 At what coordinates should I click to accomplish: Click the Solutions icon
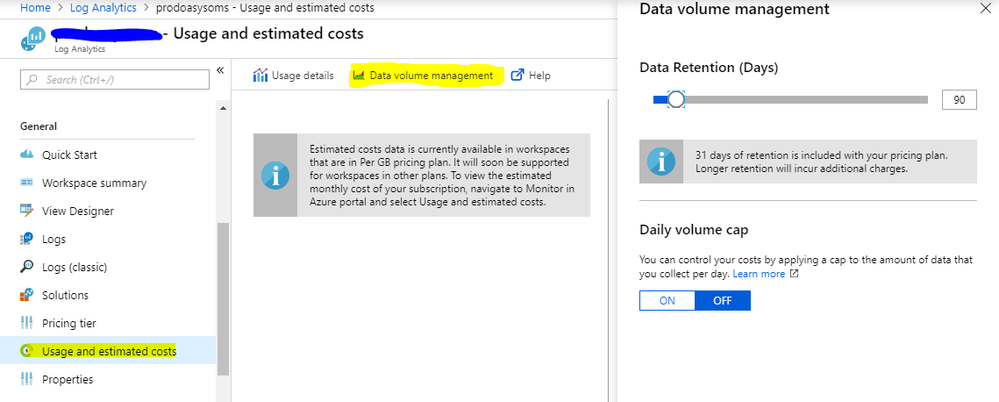[27, 295]
